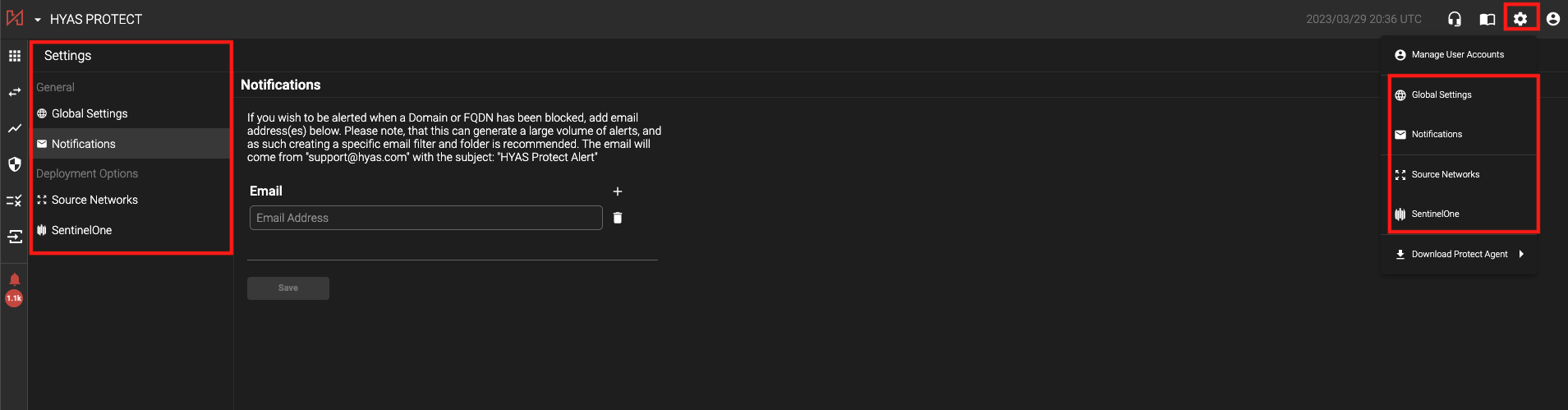
Task: Open the user account profile icon
Action: [1552, 19]
